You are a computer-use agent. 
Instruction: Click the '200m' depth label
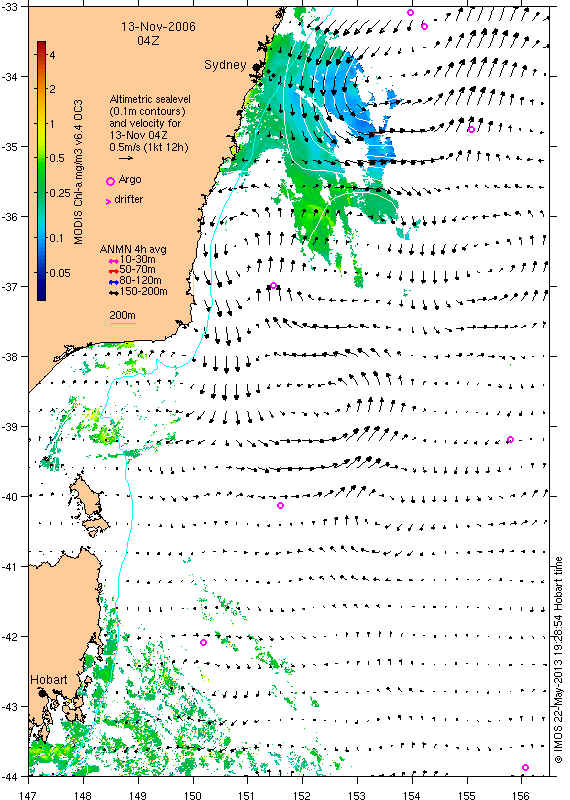(x=122, y=315)
